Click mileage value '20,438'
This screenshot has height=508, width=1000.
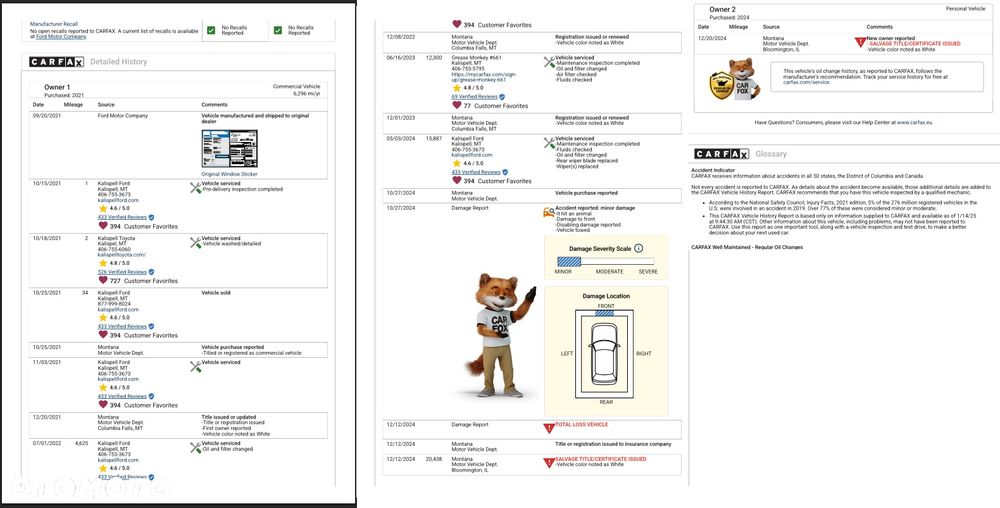(x=434, y=459)
